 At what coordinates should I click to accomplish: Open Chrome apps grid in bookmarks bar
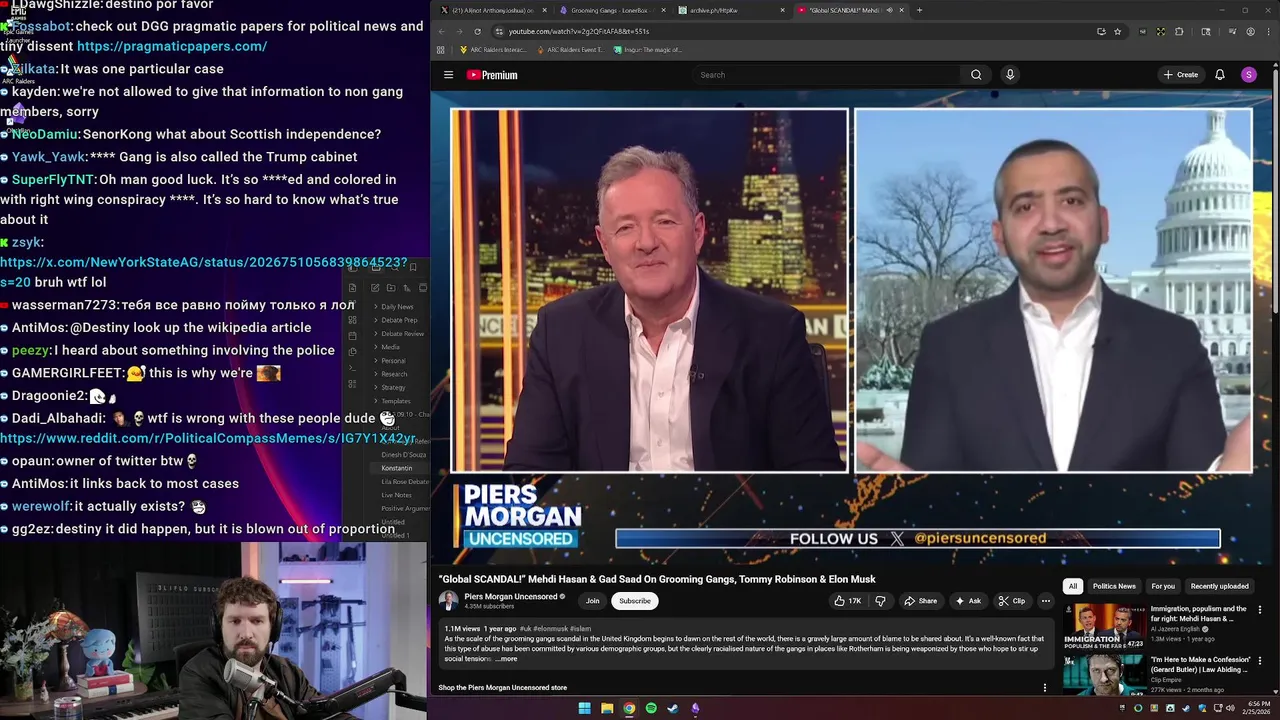[440, 49]
